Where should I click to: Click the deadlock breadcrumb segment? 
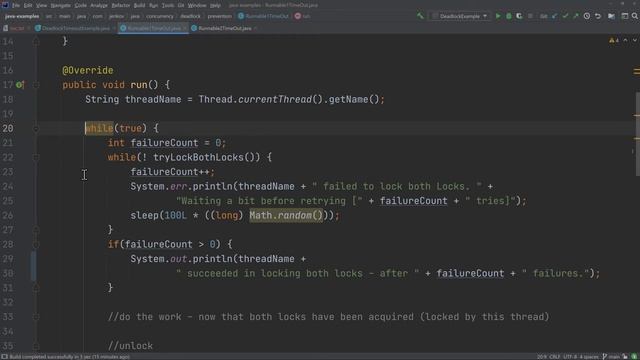tap(190, 16)
